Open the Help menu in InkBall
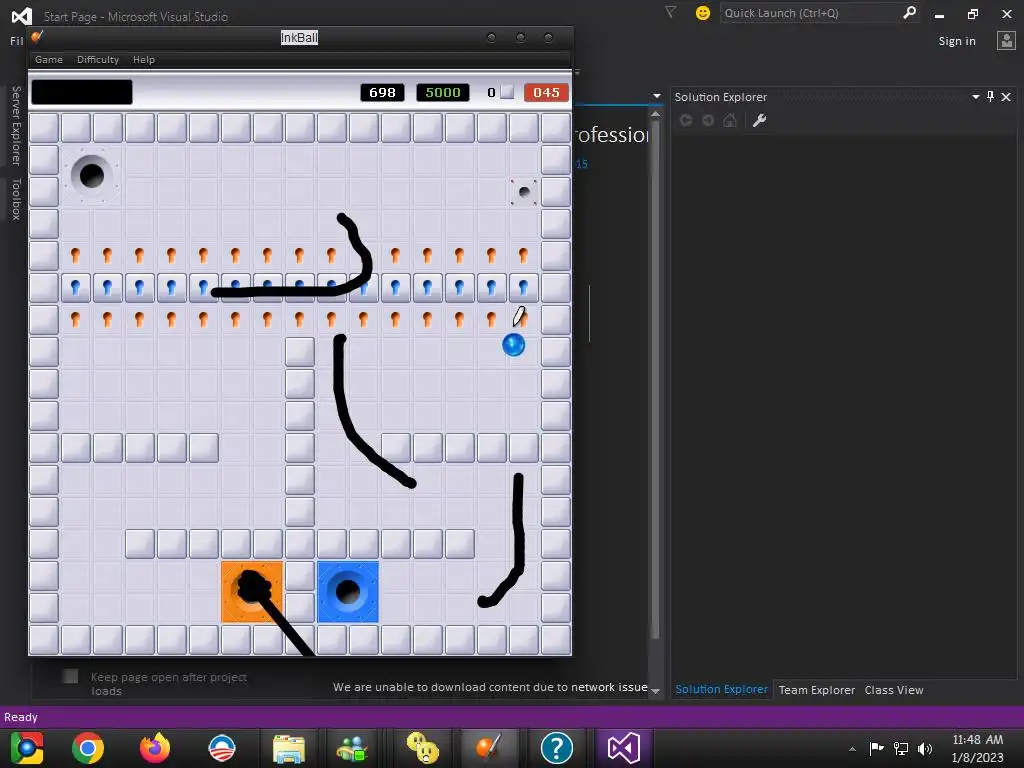The width and height of the screenshot is (1024, 768). (x=144, y=59)
